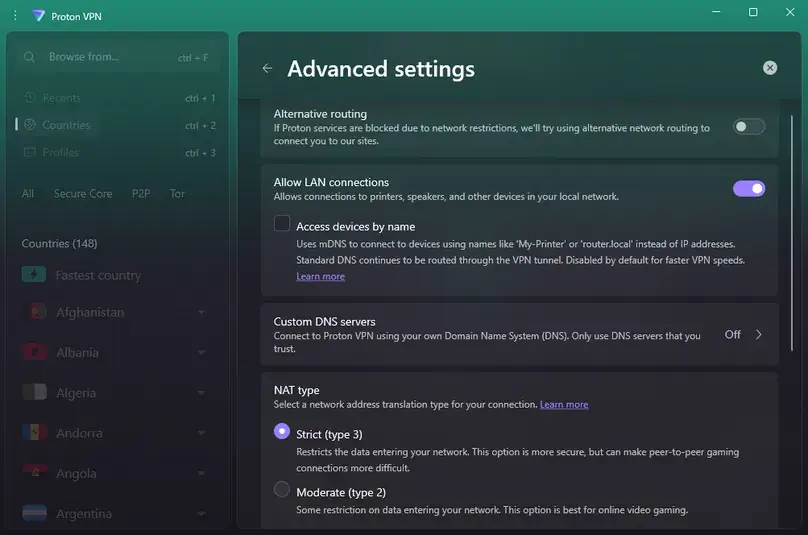Click the search magnifier icon
Viewport: 808px width, 535px height.
coord(29,57)
